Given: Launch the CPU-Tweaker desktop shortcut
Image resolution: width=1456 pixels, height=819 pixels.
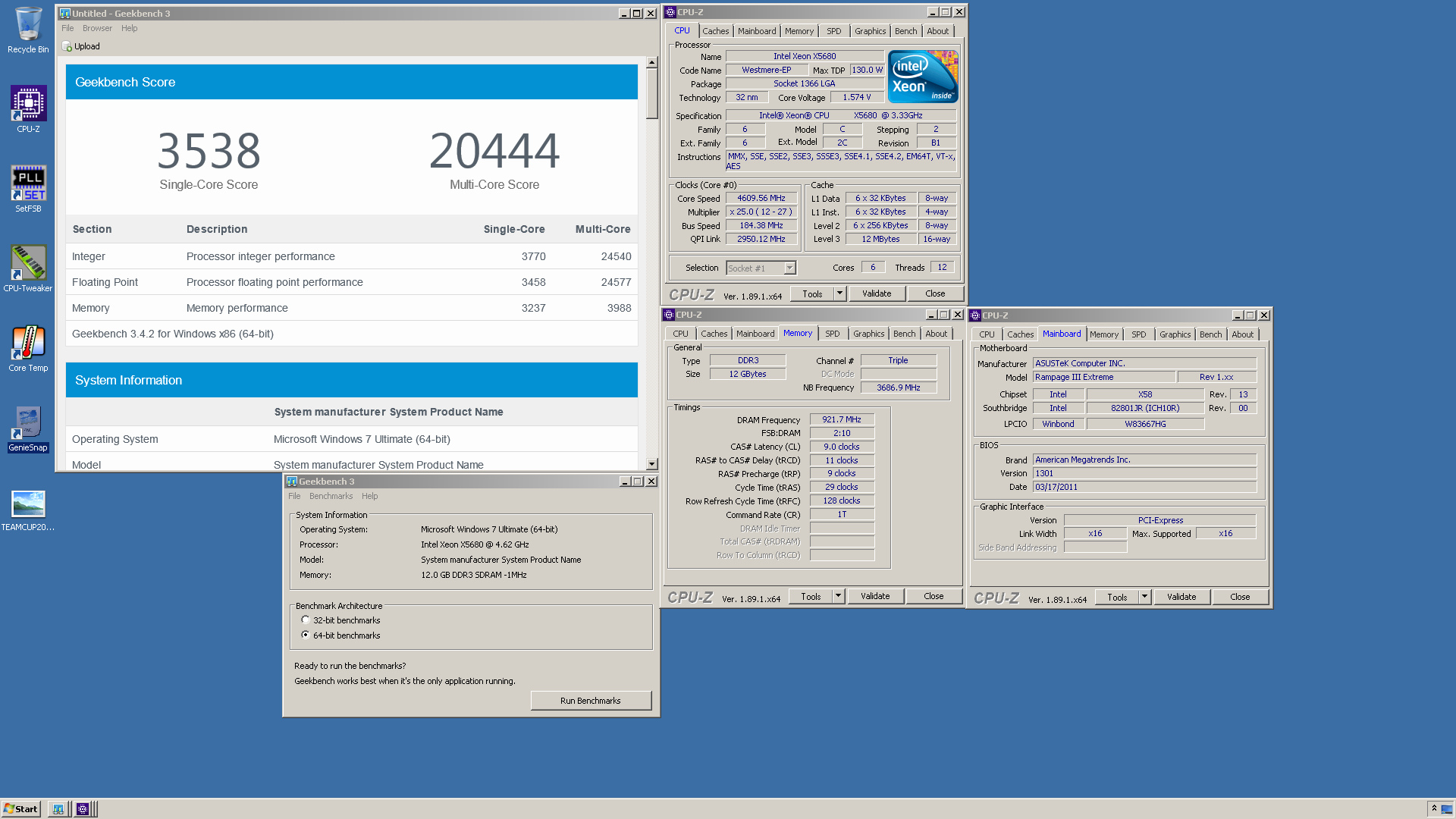Looking at the screenshot, I should pyautogui.click(x=28, y=268).
